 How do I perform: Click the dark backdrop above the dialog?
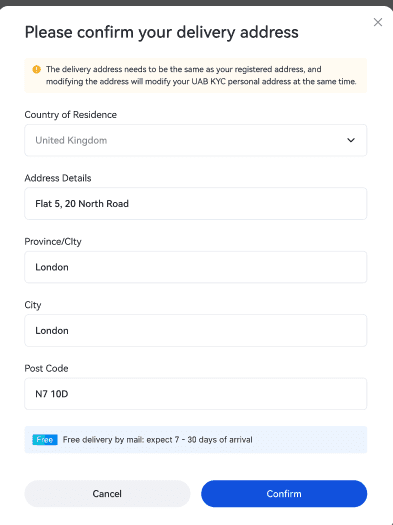196,2
